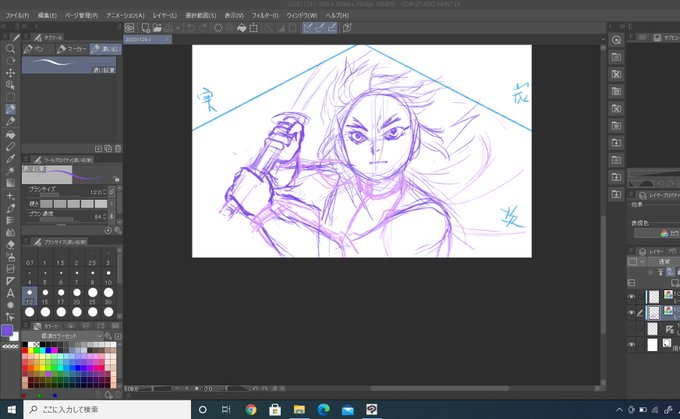The image size is (680, 419).
Task: Show the hidden third layer via visibility cell
Action: 631,329
